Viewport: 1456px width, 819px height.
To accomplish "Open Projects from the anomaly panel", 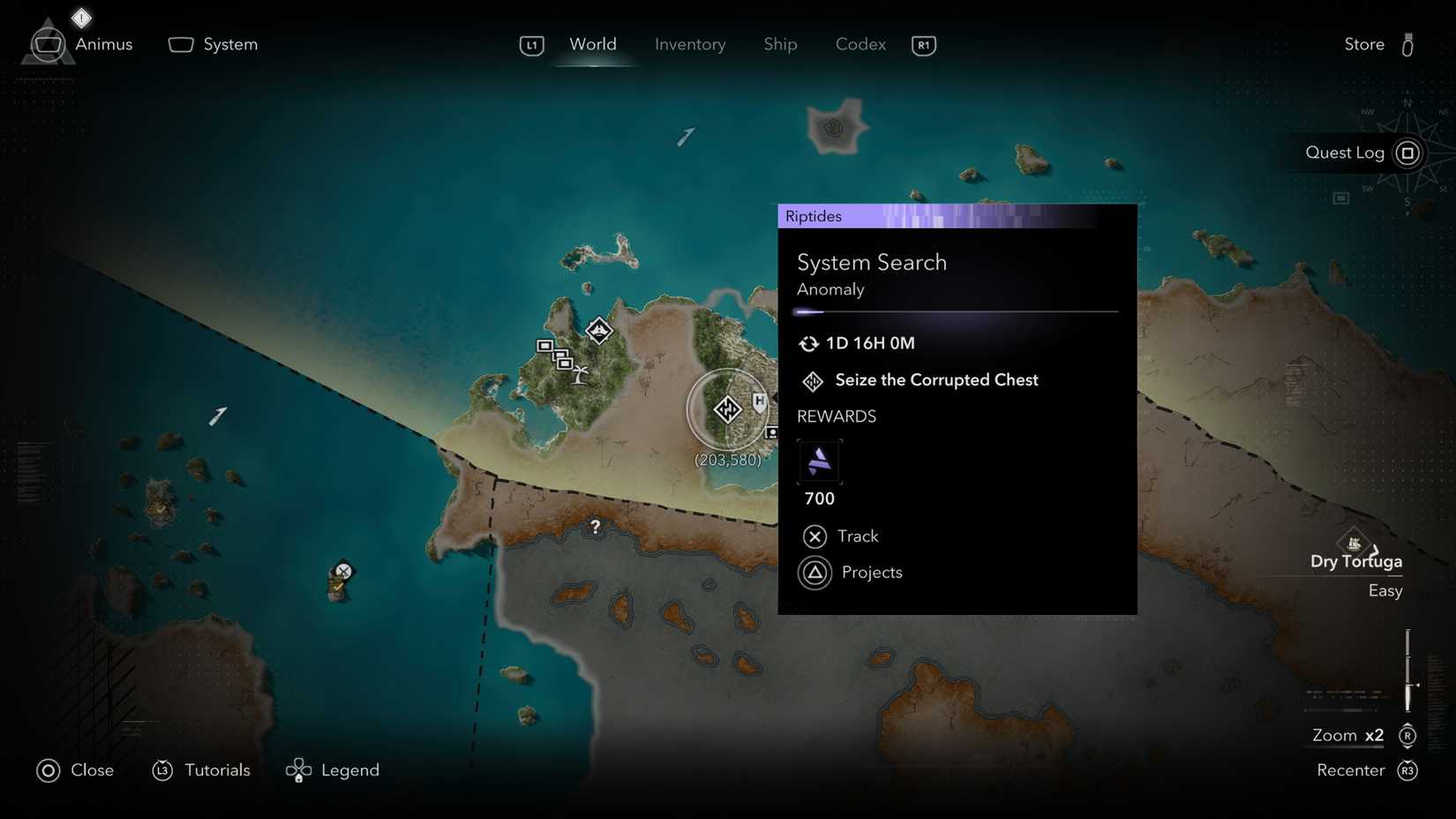I will click(x=872, y=572).
